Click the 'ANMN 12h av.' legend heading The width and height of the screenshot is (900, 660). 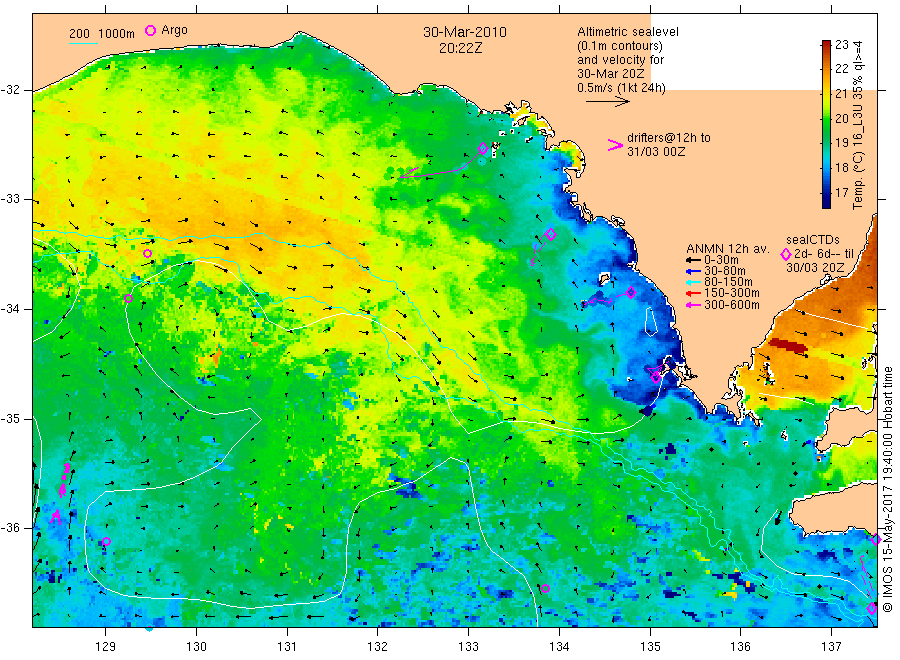[728, 249]
